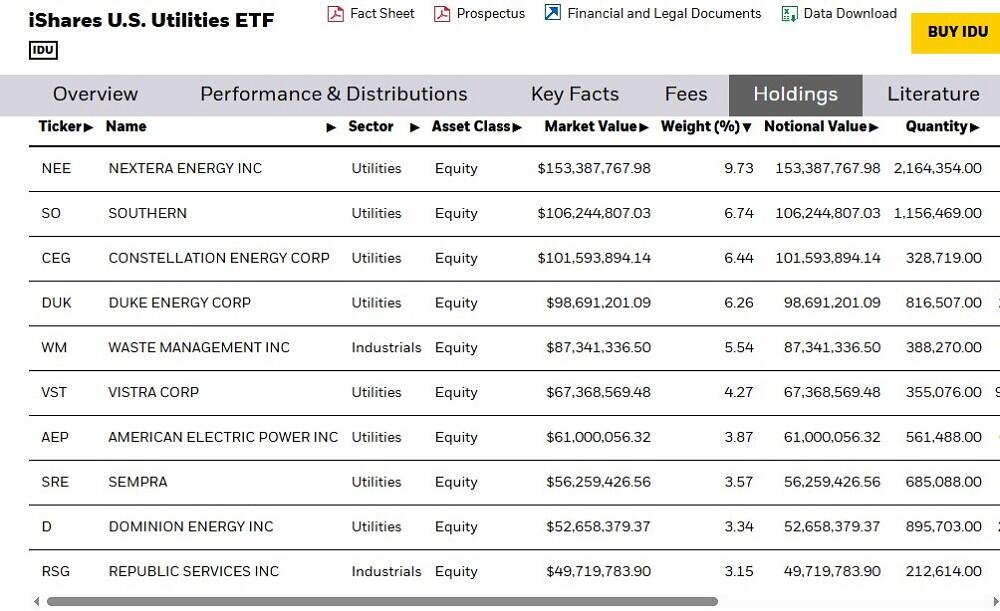Screen dimensions: 1000x611
Task: Select the Financial and Legal Documents external-link icon
Action: (551, 14)
